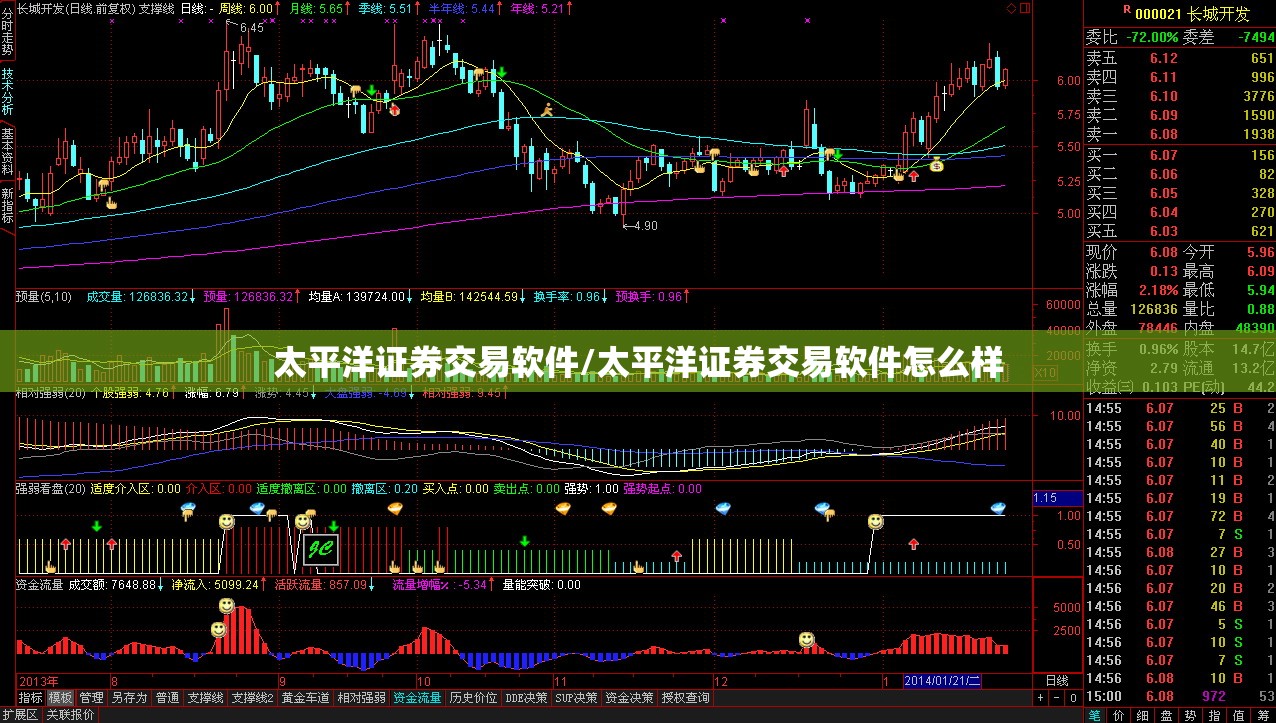Select the 资金流量 indicator tab

coord(417,697)
